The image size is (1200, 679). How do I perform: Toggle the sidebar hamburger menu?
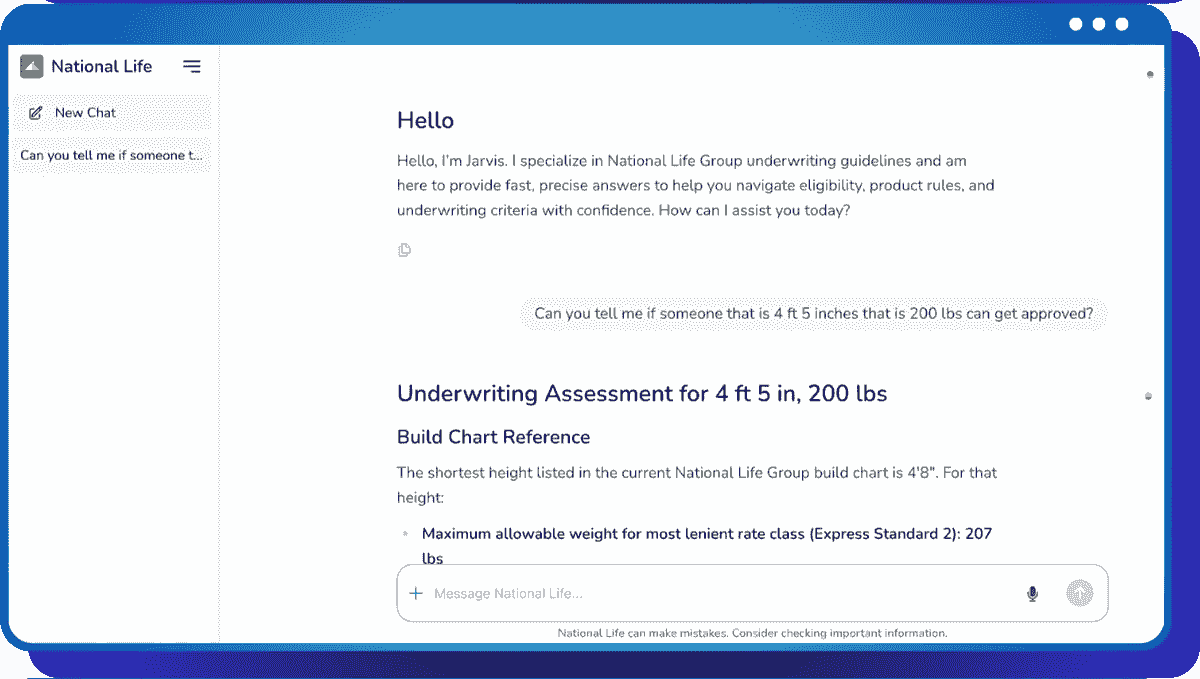click(x=192, y=66)
